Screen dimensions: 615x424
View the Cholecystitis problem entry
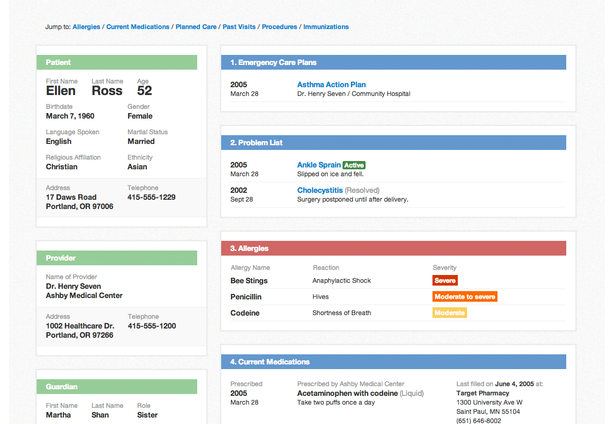click(x=320, y=190)
